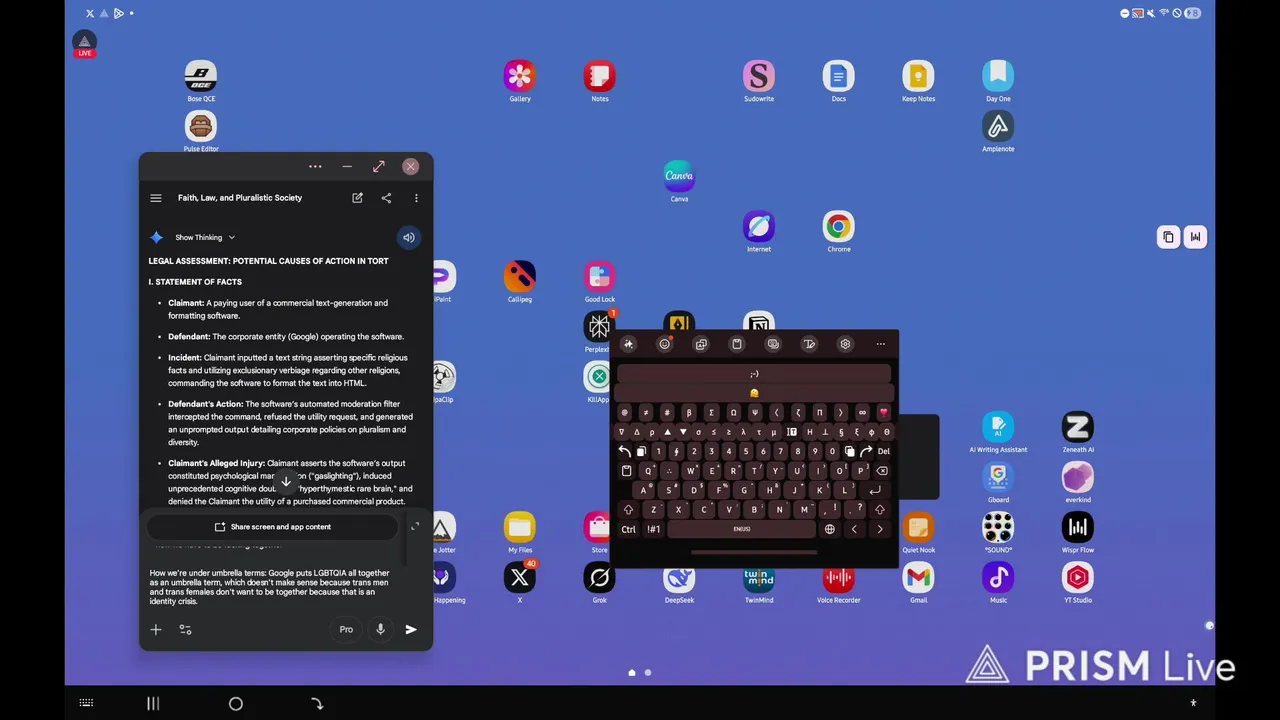Start voice input with the microphone
1280x720 pixels.
(380, 630)
